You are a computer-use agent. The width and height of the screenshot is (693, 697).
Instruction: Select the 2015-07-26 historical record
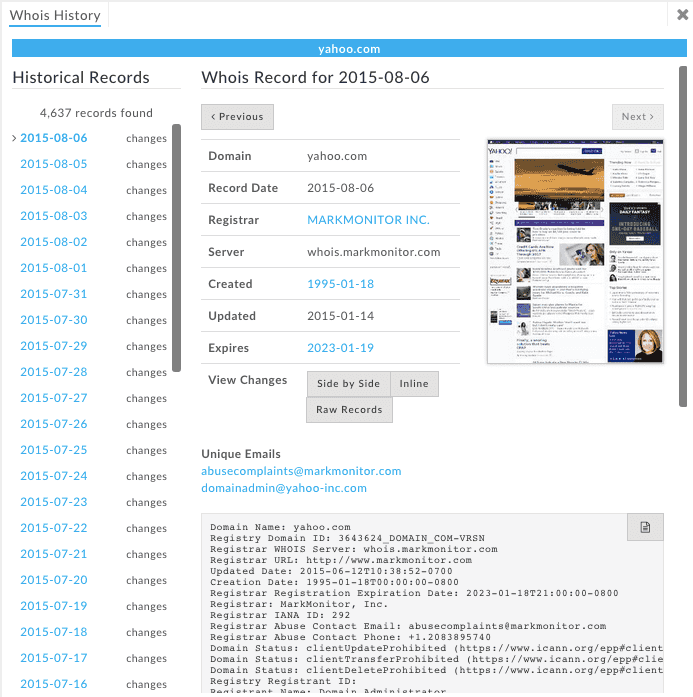pos(54,424)
